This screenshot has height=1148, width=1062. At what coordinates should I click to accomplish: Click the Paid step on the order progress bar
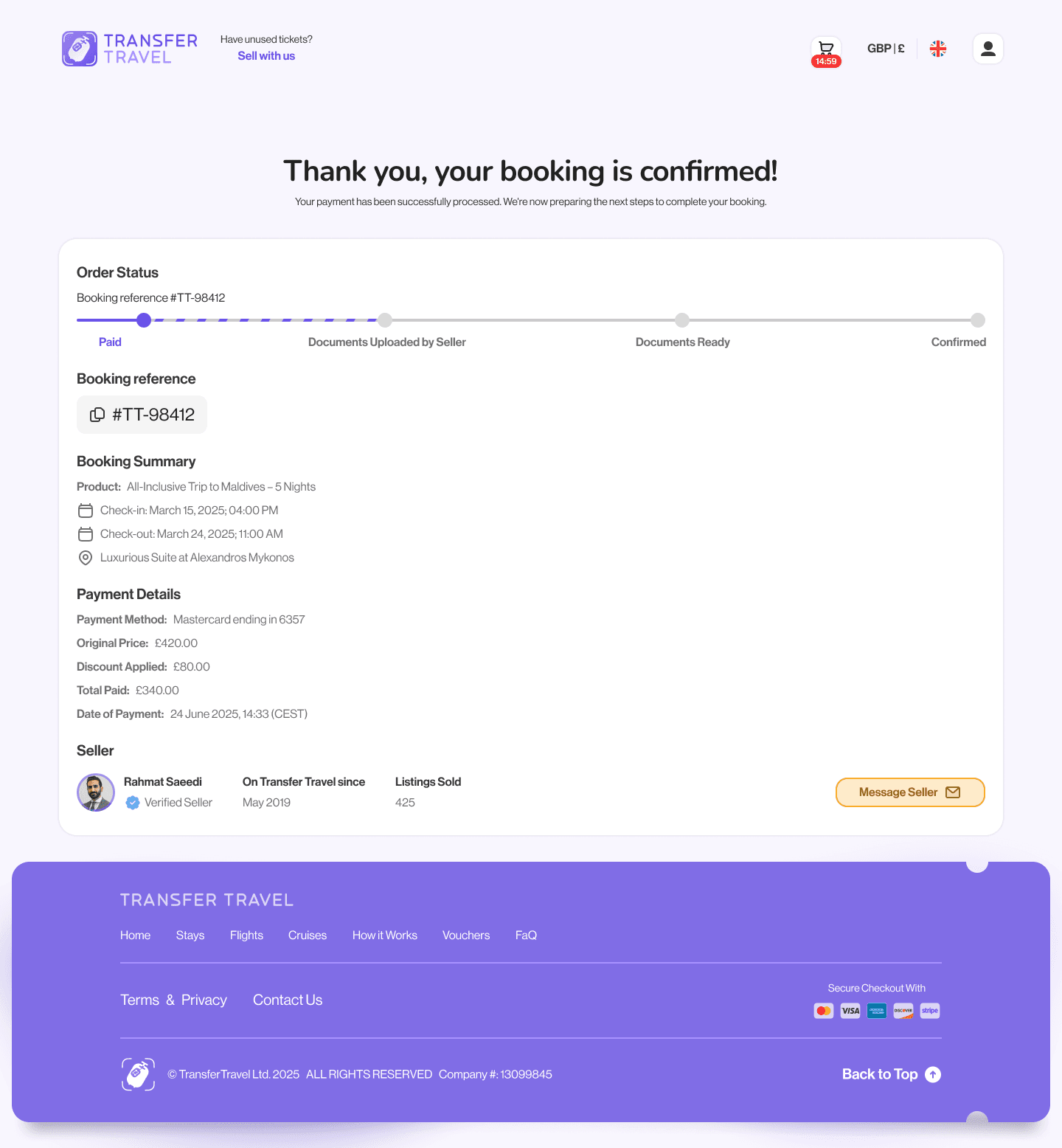(144, 320)
